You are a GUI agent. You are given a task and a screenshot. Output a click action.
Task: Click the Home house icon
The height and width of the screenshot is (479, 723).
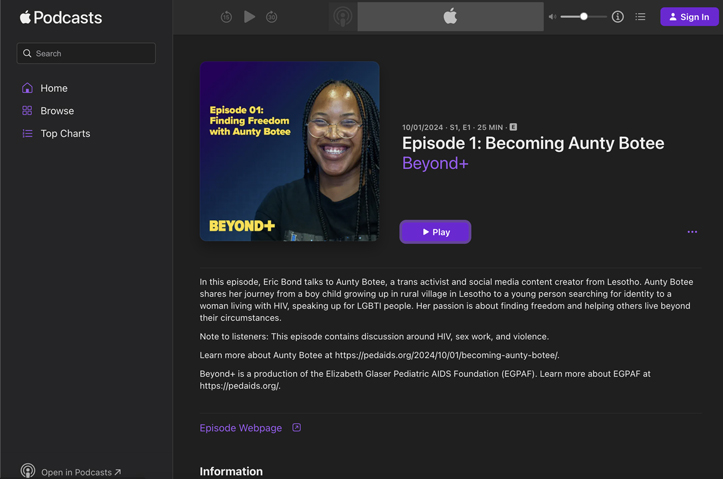point(27,88)
